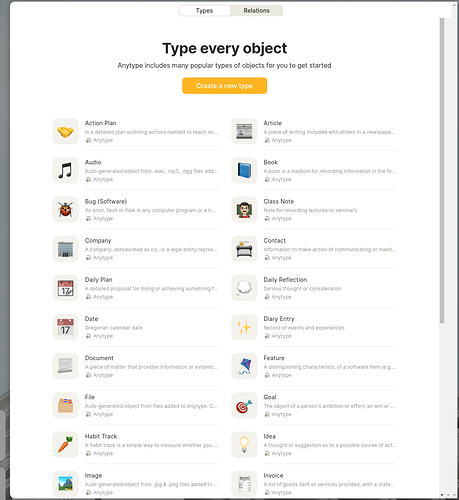459x500 pixels.
Task: Select the carrot Habit Track icon
Action: (x=65, y=444)
